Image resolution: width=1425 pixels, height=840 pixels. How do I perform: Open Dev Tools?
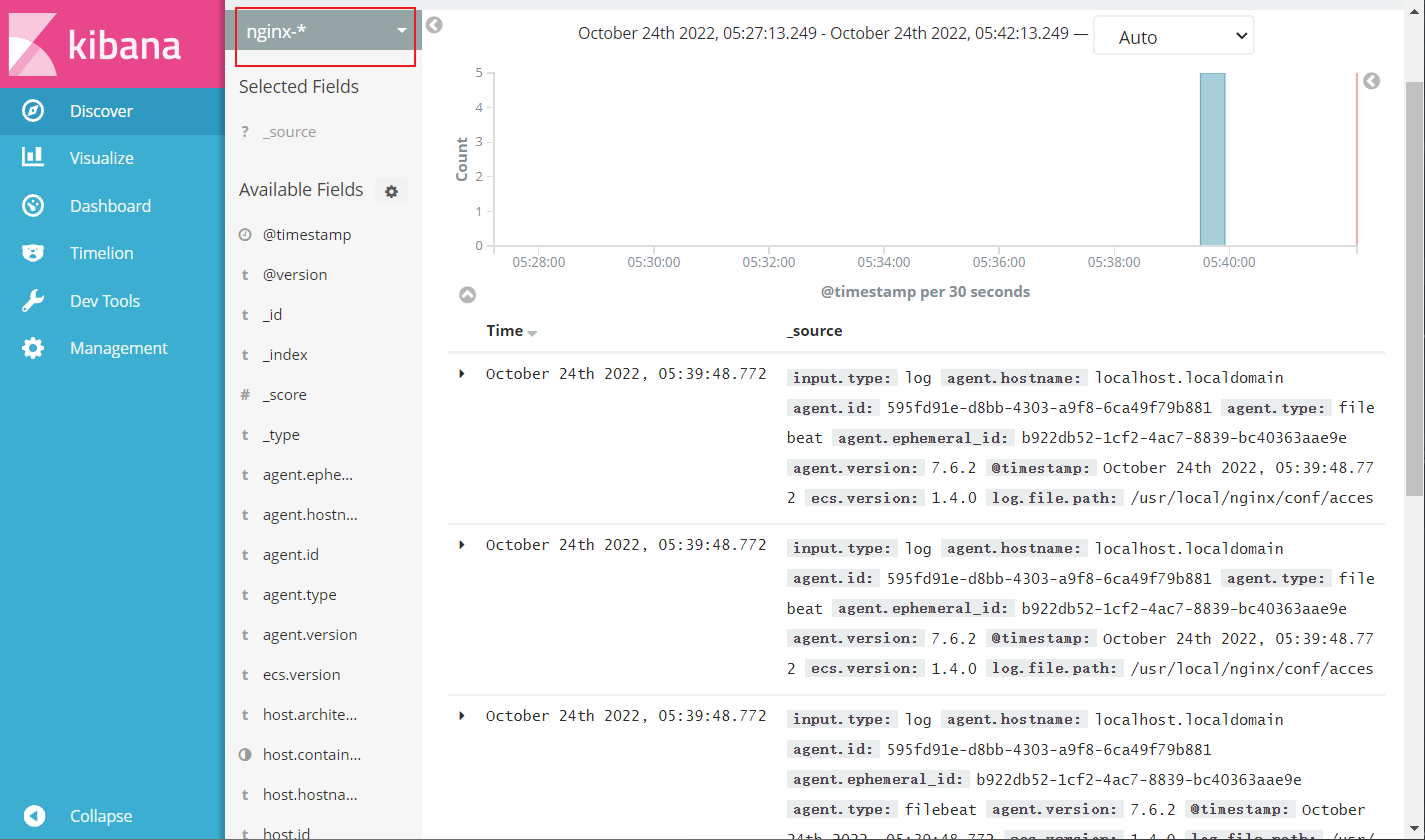tap(103, 300)
